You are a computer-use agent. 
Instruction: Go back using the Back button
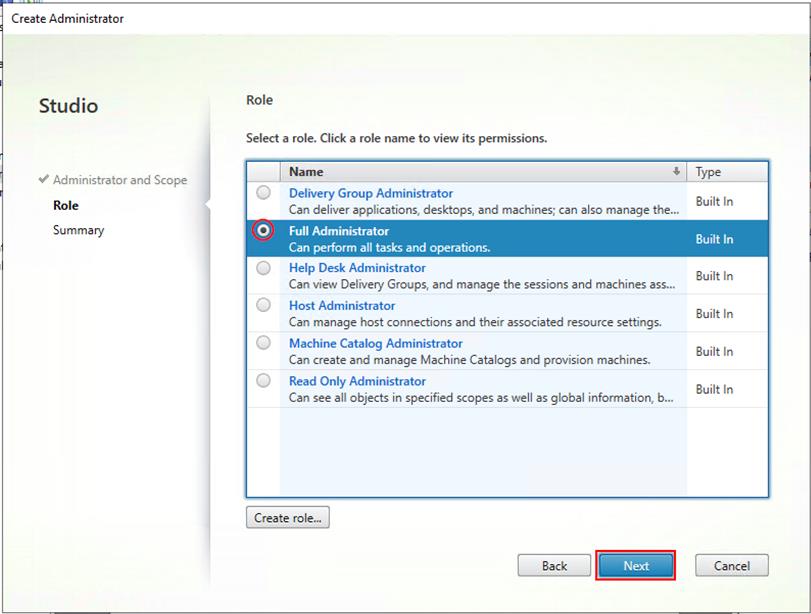point(554,565)
